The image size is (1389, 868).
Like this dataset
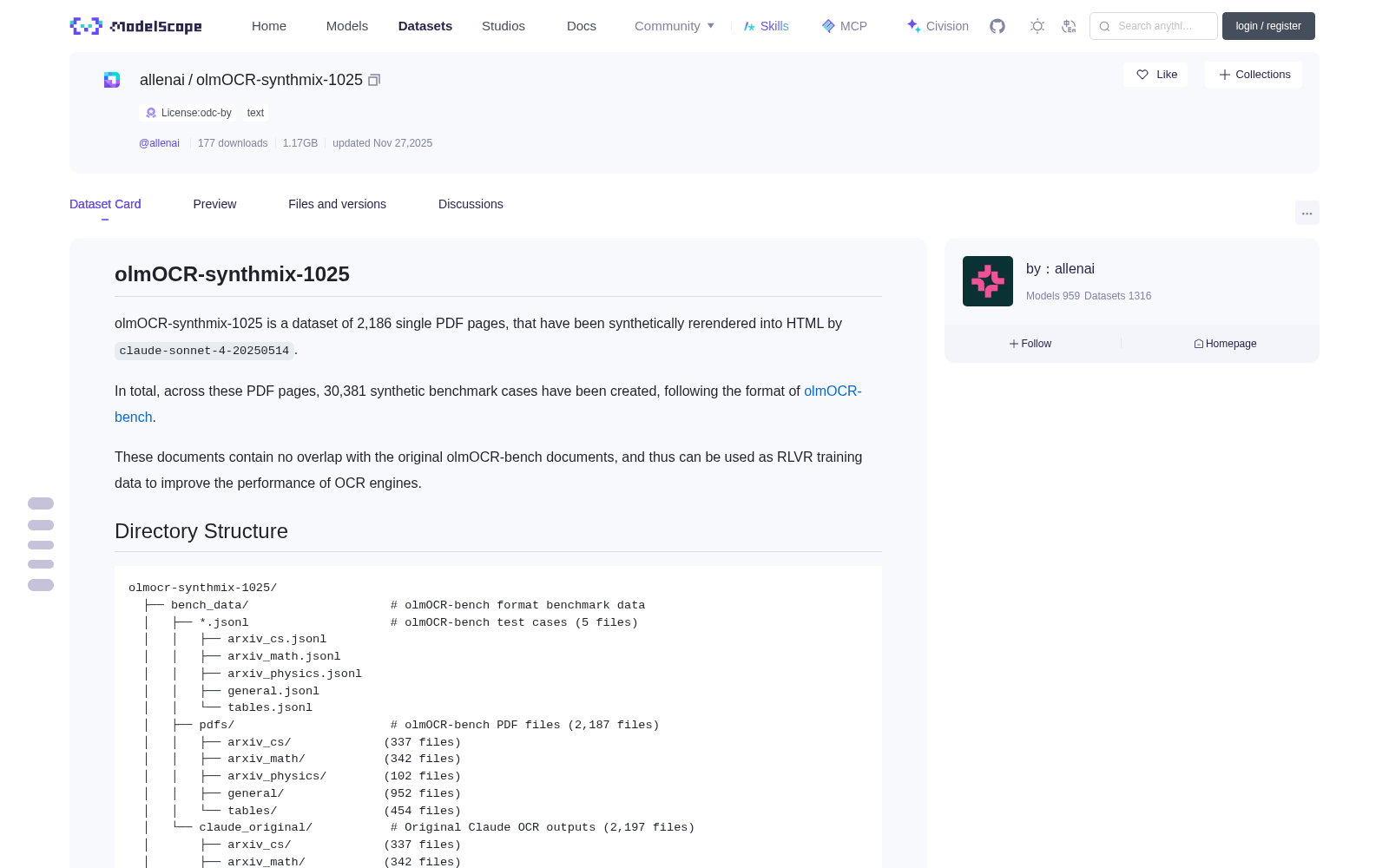coord(1155,75)
